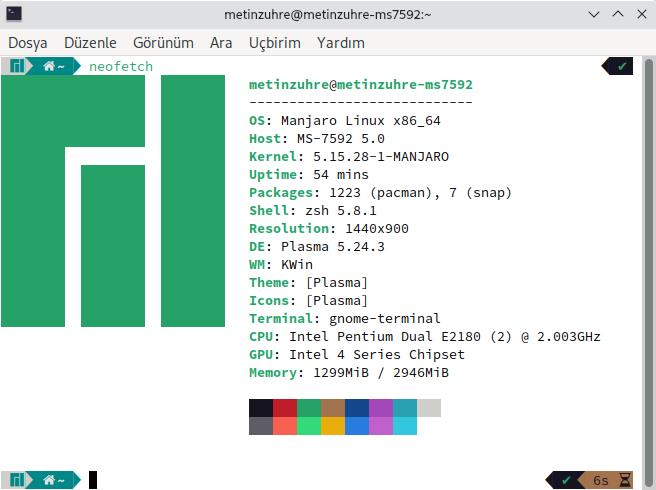Click the vertical scrollbar of the terminal

point(648,273)
